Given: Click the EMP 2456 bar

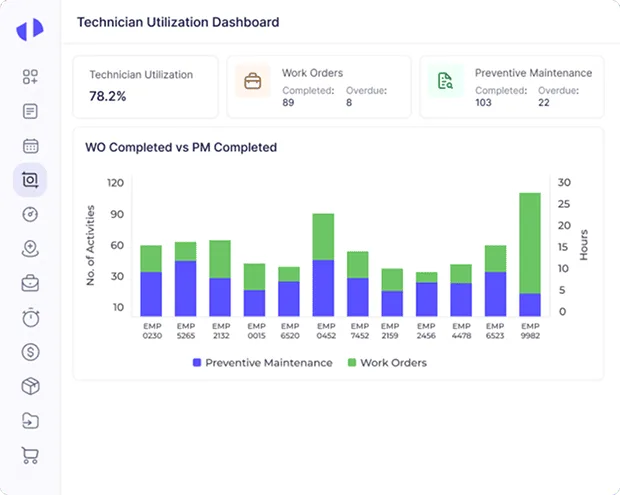Looking at the screenshot, I should [x=427, y=294].
